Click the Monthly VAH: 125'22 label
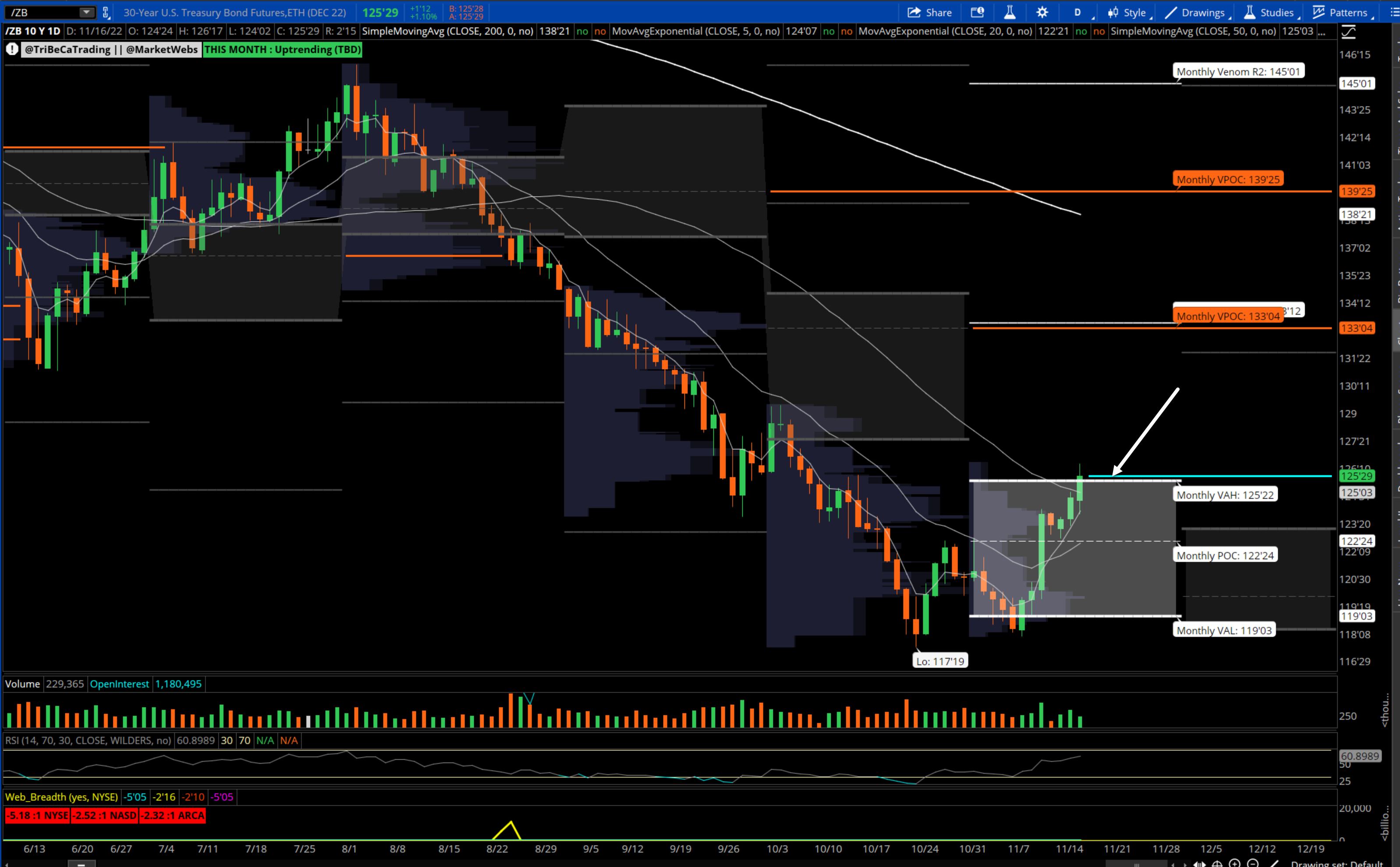Image resolution: width=1400 pixels, height=867 pixels. coord(1225,495)
